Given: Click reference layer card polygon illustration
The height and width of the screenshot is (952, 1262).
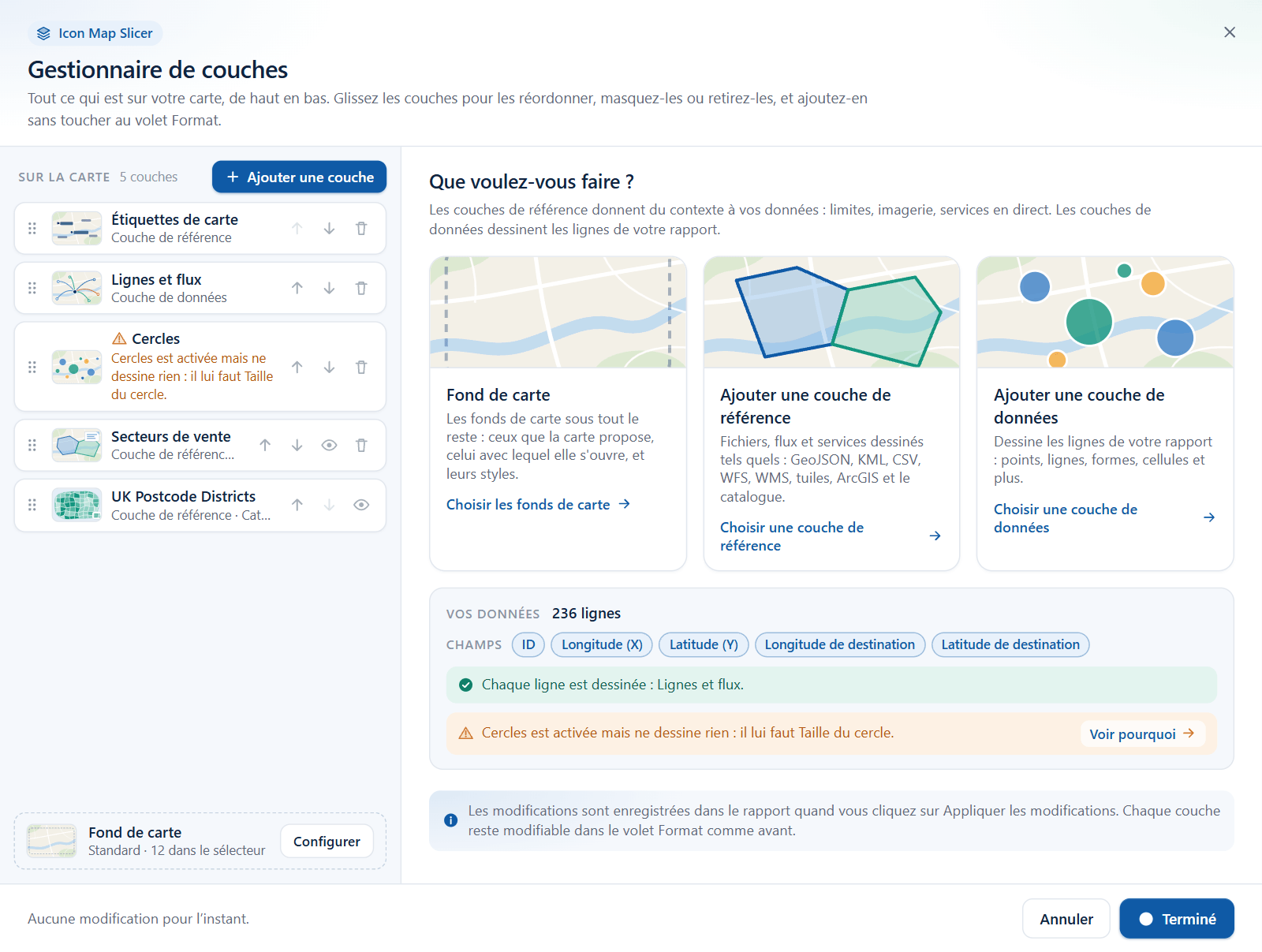Looking at the screenshot, I should pyautogui.click(x=831, y=312).
